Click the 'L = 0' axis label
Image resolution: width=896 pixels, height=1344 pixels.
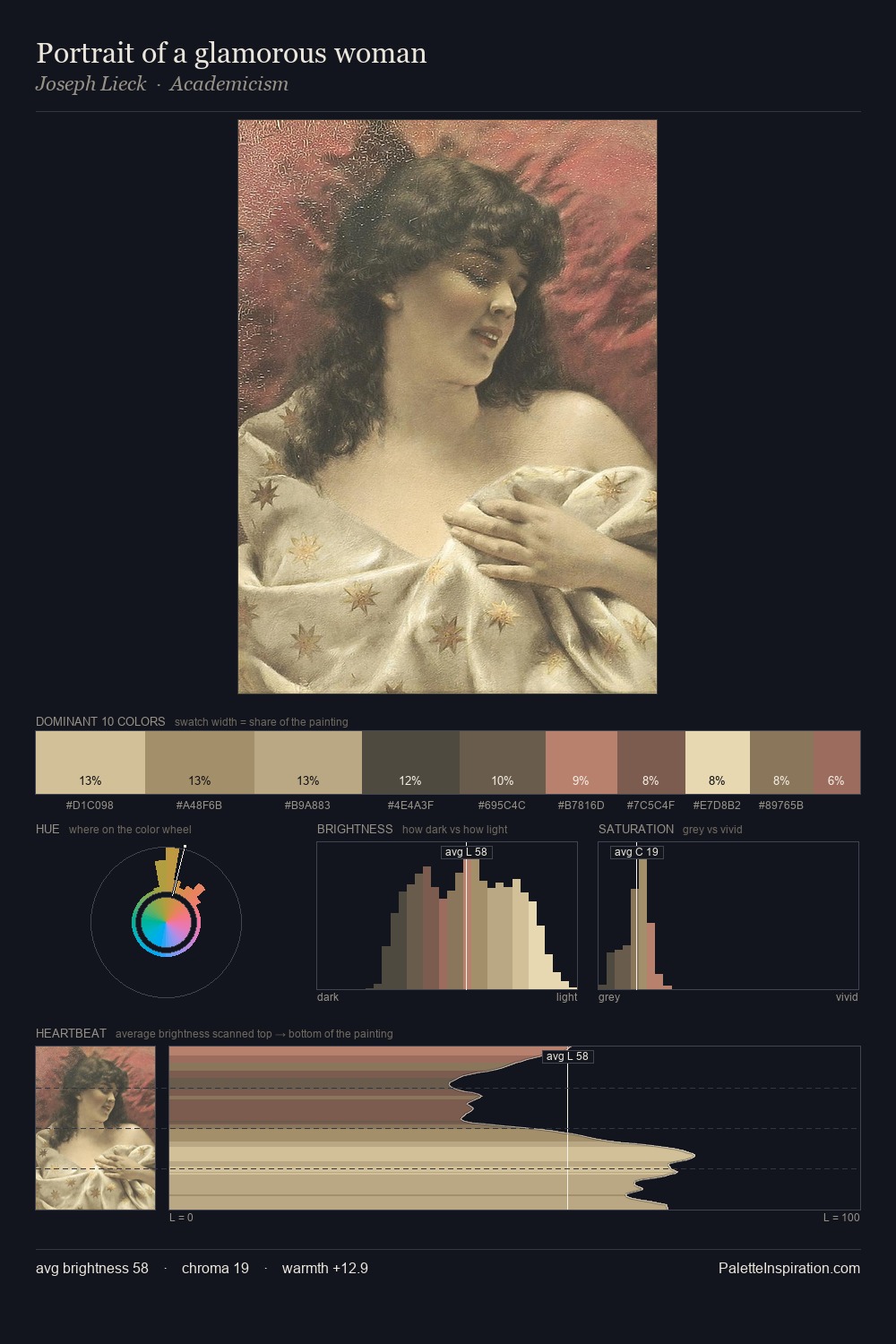[x=181, y=1218]
